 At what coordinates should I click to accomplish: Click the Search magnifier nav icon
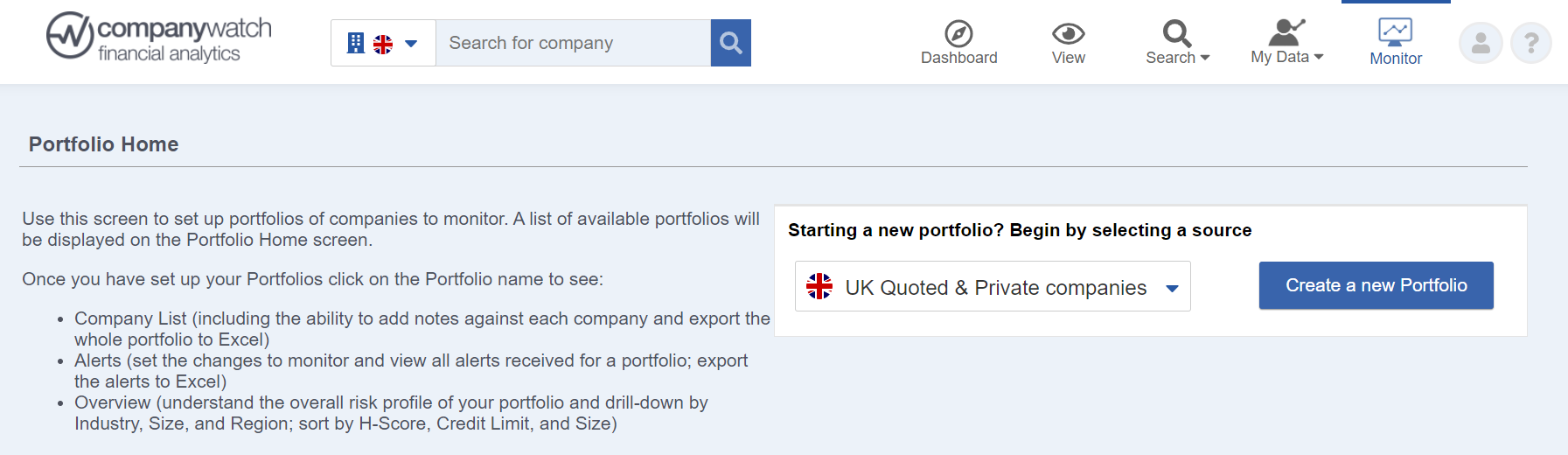pos(1176,33)
